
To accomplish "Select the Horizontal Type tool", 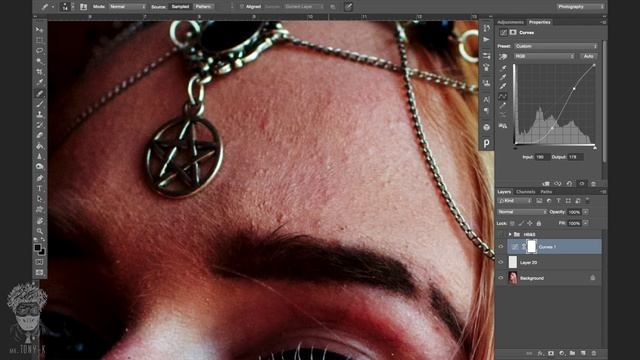I will click(x=39, y=188).
